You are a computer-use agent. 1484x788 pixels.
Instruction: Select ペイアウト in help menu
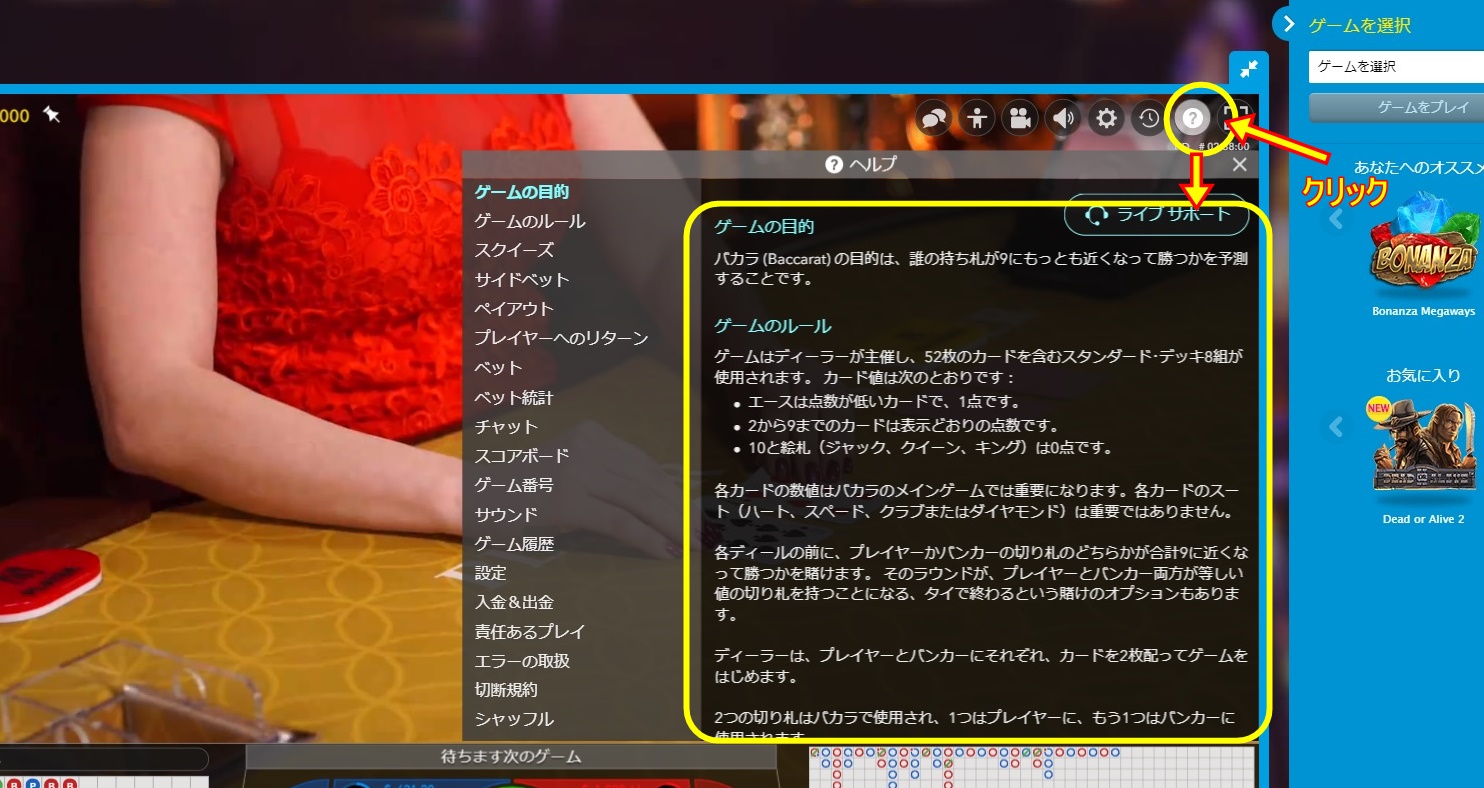[514, 309]
